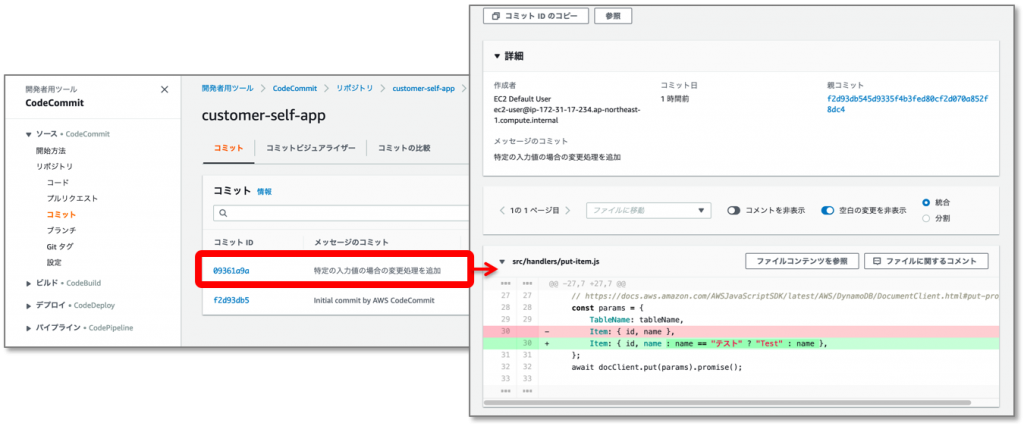
Task: Expand the パイプライン CodePipeline section
Action: pos(29,327)
